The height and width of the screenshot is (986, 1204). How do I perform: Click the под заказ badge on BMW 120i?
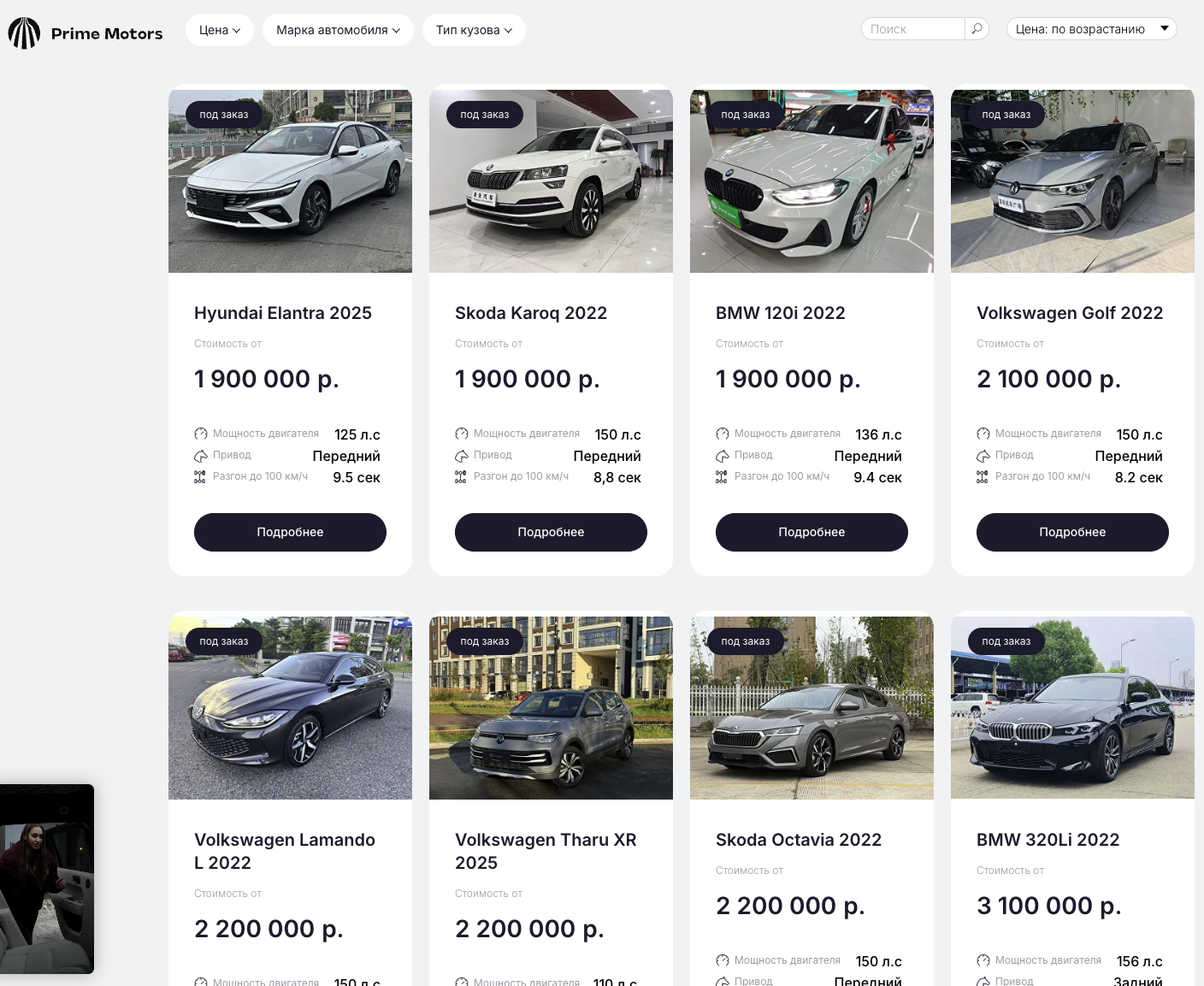click(746, 115)
